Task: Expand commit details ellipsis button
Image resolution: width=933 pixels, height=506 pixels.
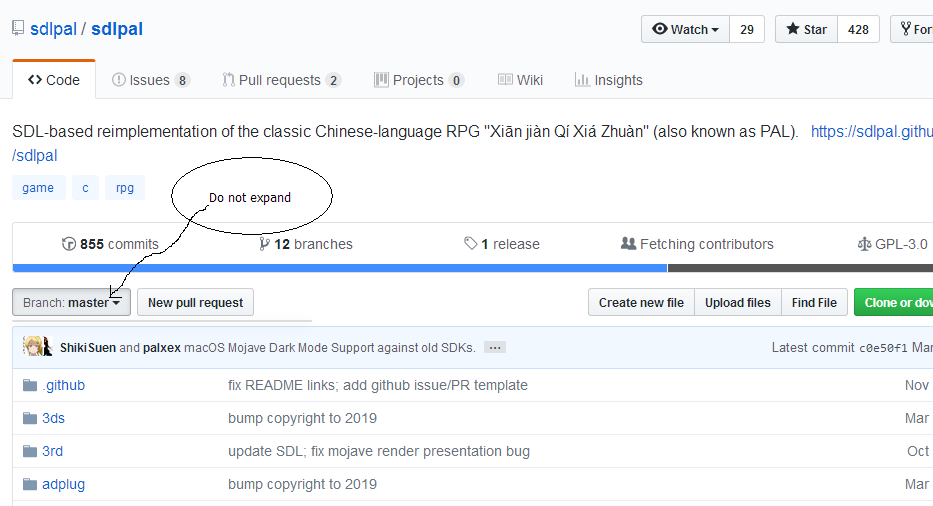Action: point(495,348)
